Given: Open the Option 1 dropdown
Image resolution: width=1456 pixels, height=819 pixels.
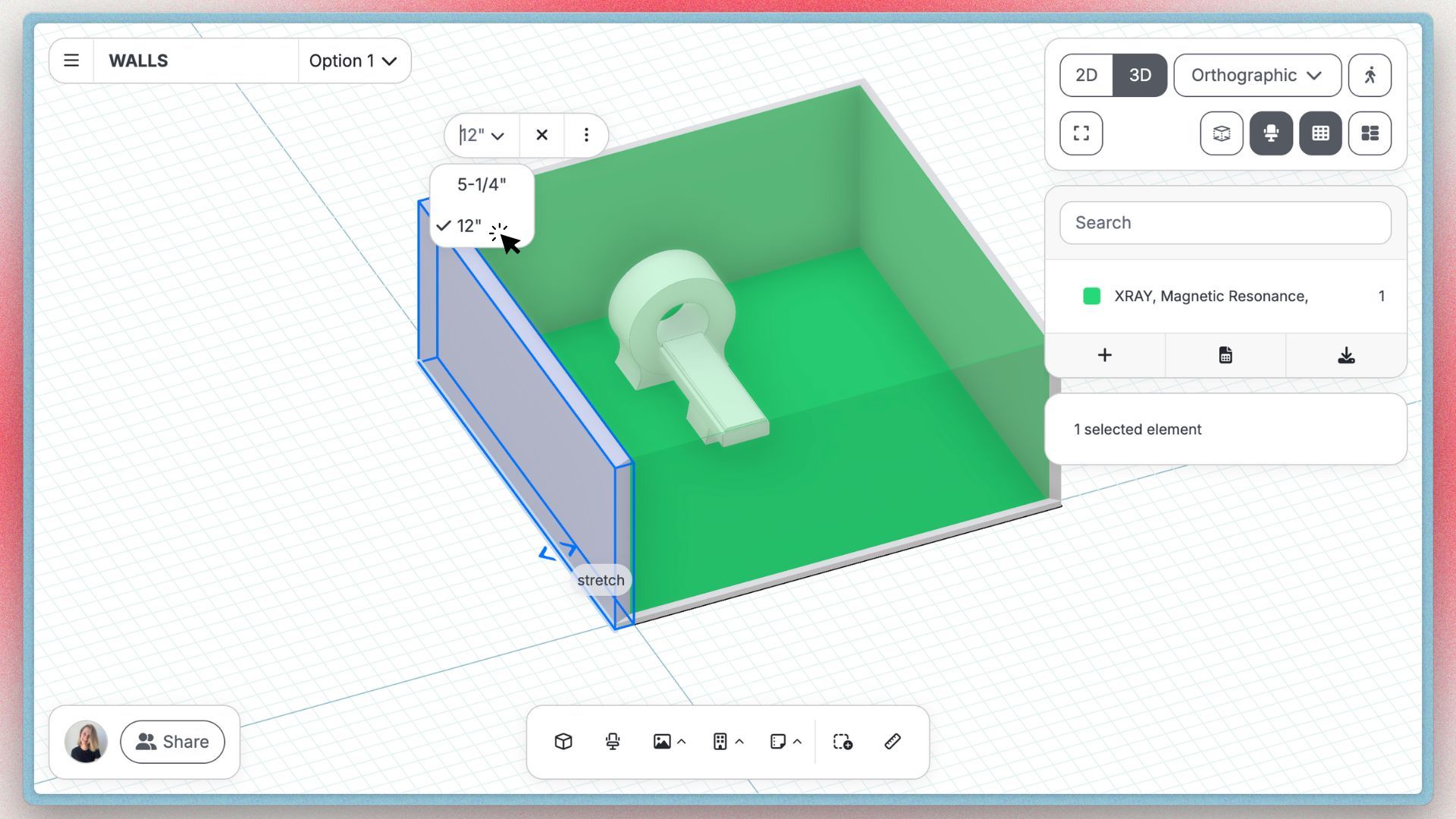Looking at the screenshot, I should click(x=353, y=61).
